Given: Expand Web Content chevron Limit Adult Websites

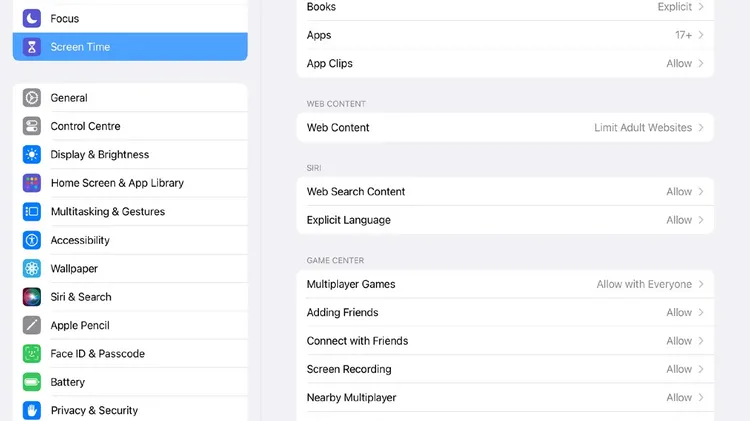Looking at the screenshot, I should pyautogui.click(x=701, y=128).
